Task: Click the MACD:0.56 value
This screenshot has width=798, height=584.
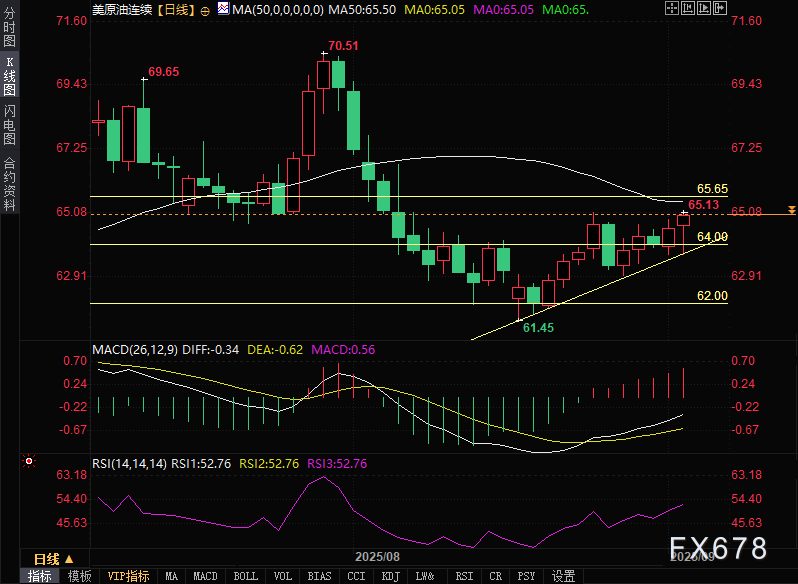Action: (x=343, y=349)
